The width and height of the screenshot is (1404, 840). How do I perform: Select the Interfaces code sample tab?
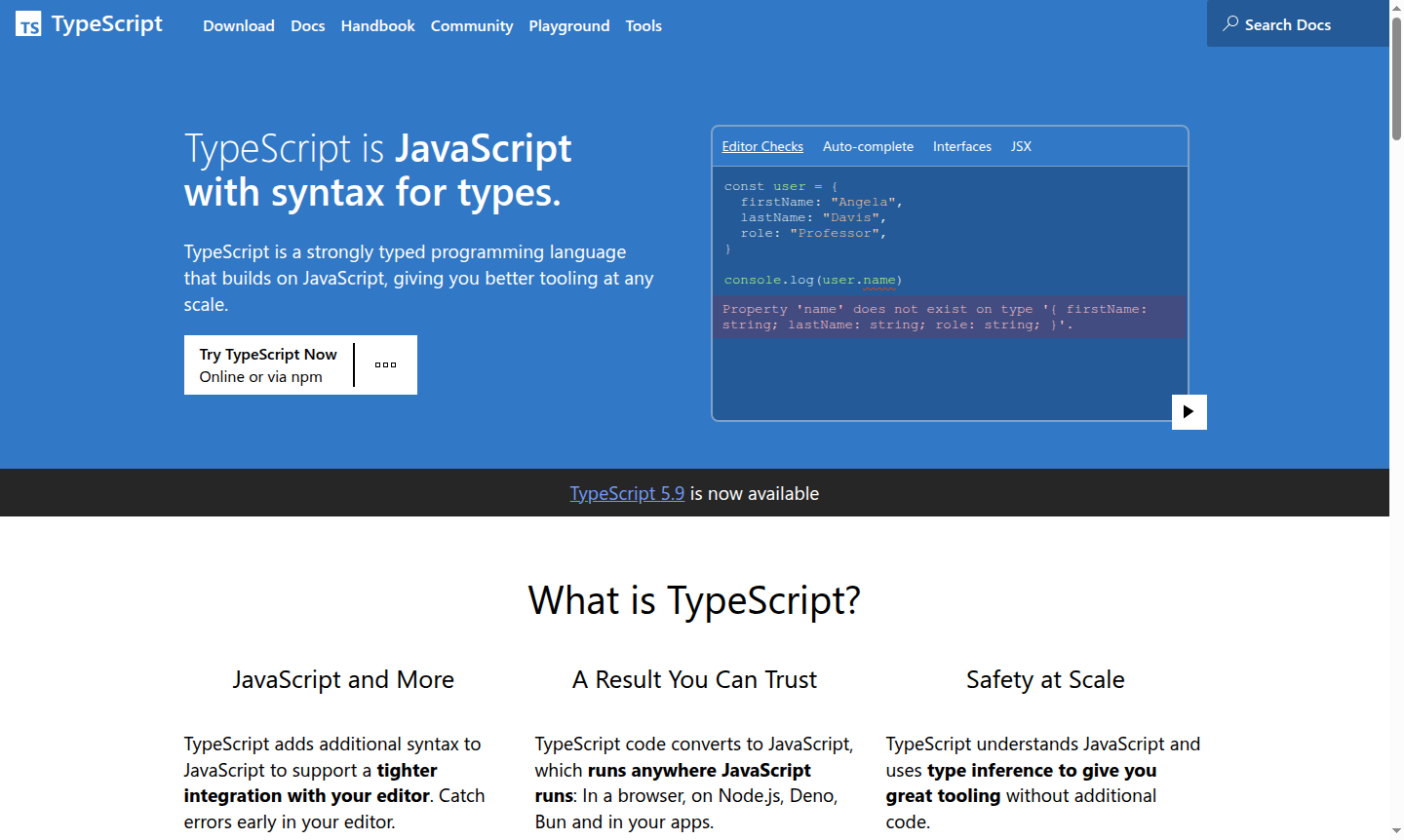(x=961, y=146)
